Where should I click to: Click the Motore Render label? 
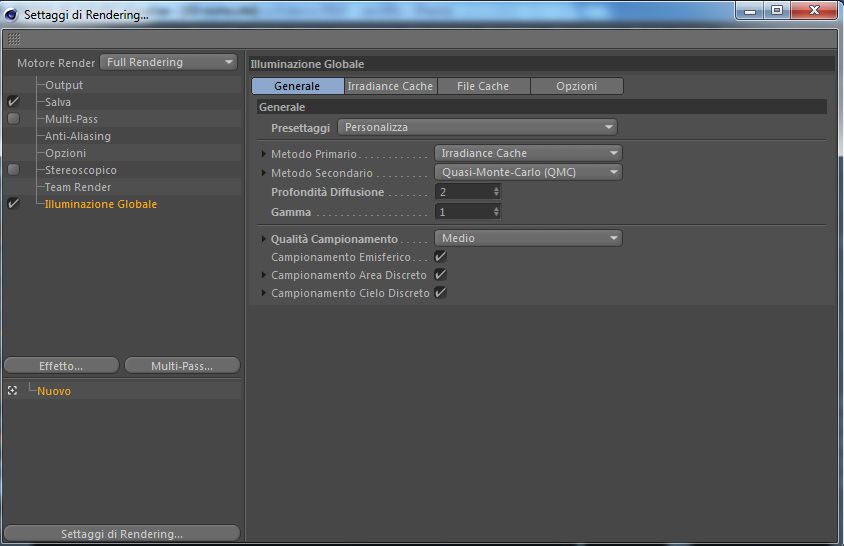[x=56, y=63]
